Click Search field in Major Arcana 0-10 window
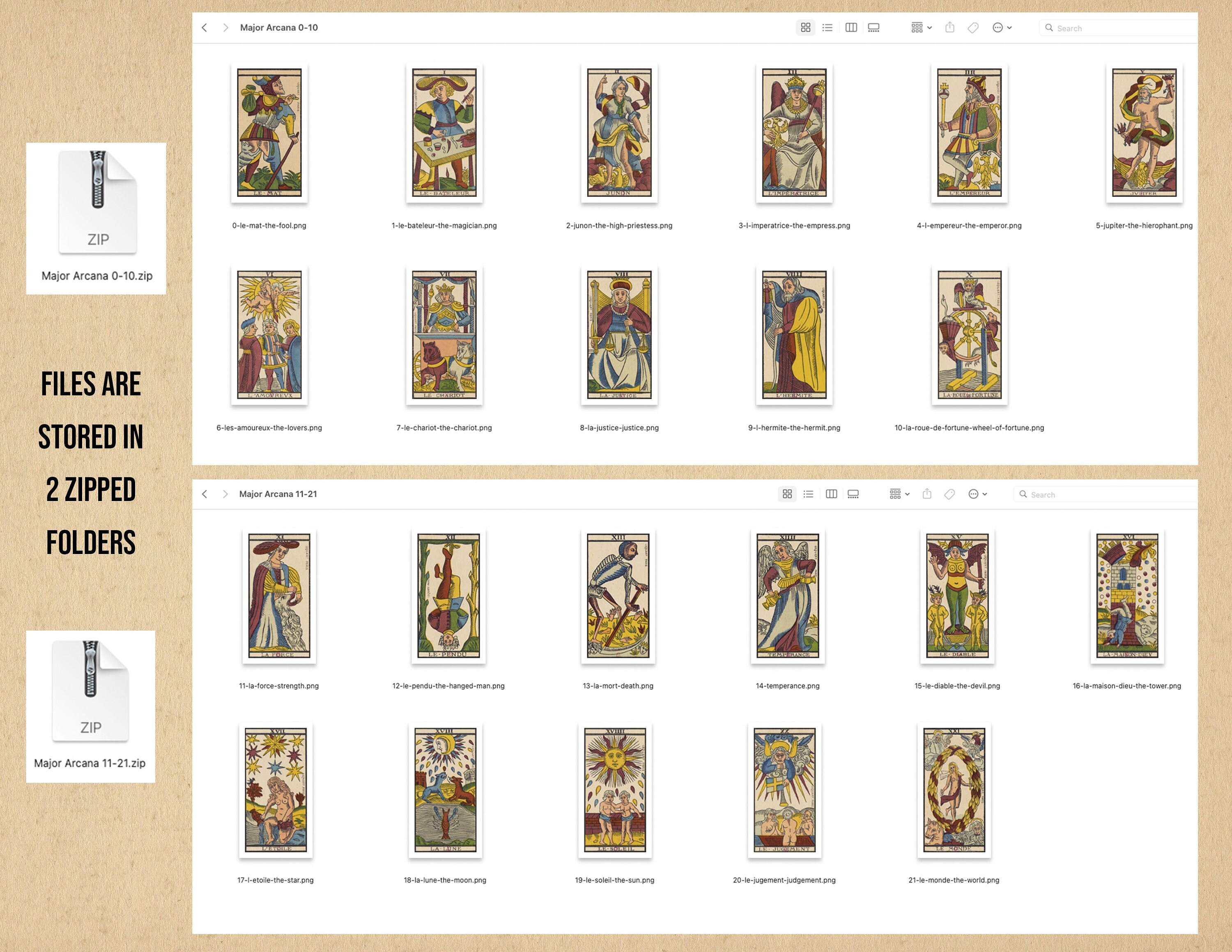 1118,28
